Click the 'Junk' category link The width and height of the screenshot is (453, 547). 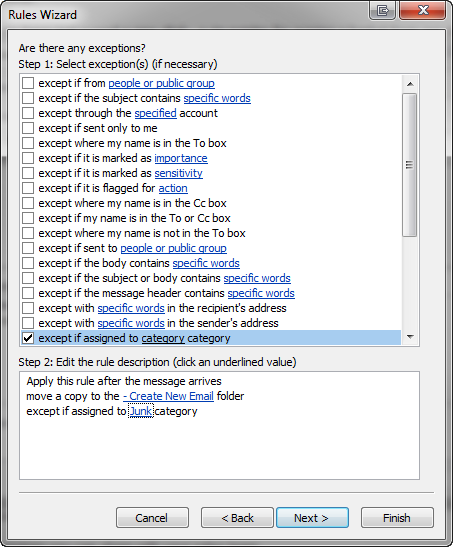coord(141,411)
